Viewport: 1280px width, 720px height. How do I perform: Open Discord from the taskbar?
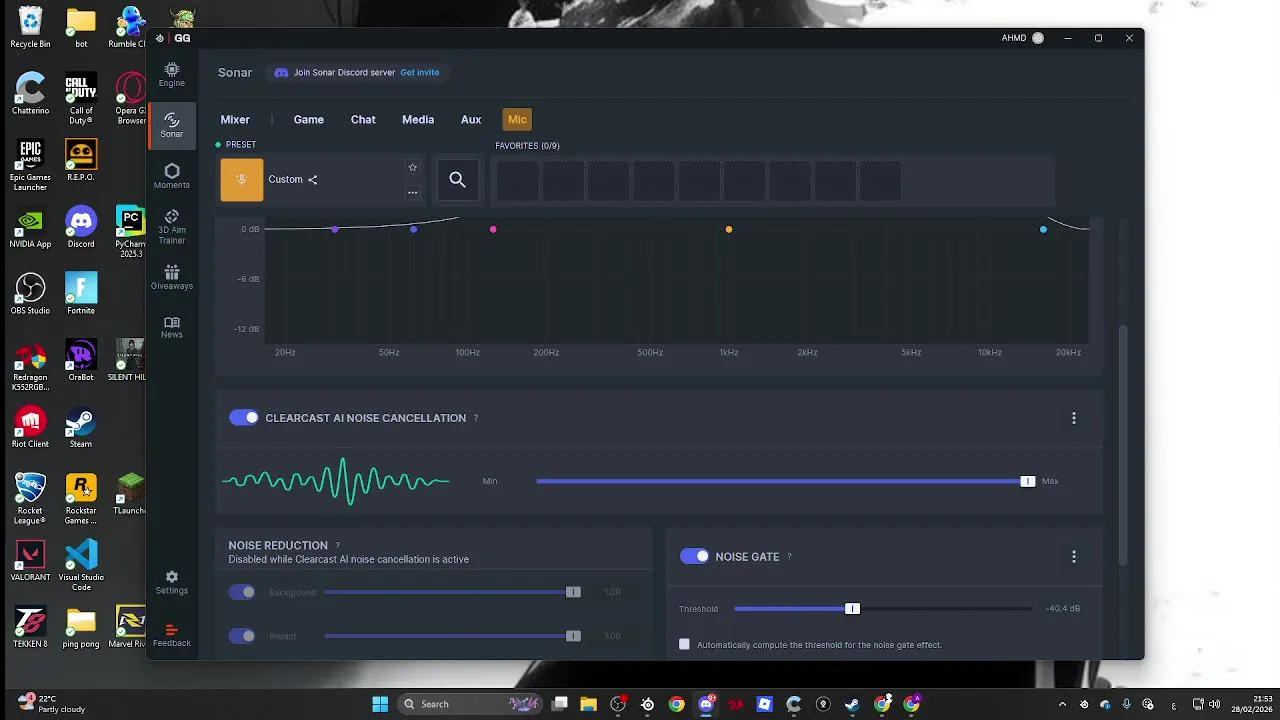coord(706,704)
